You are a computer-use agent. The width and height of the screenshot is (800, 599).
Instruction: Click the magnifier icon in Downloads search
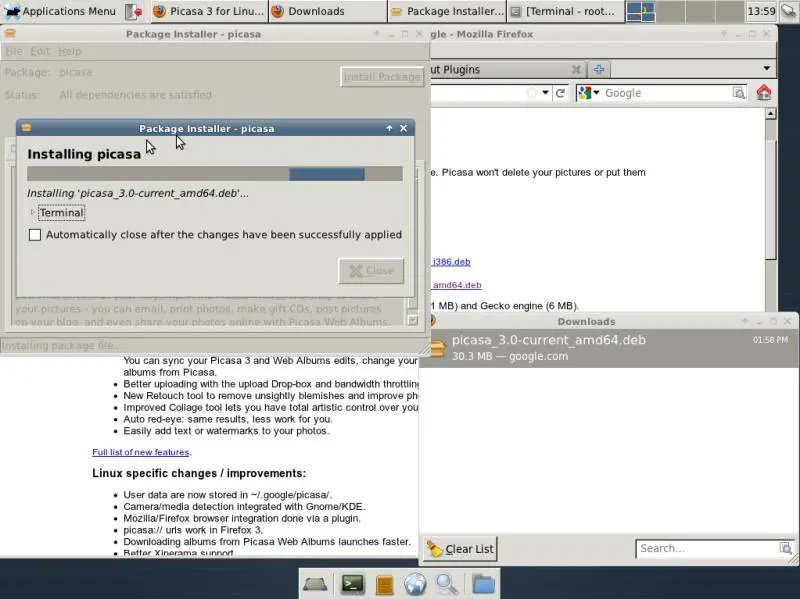[x=785, y=548]
